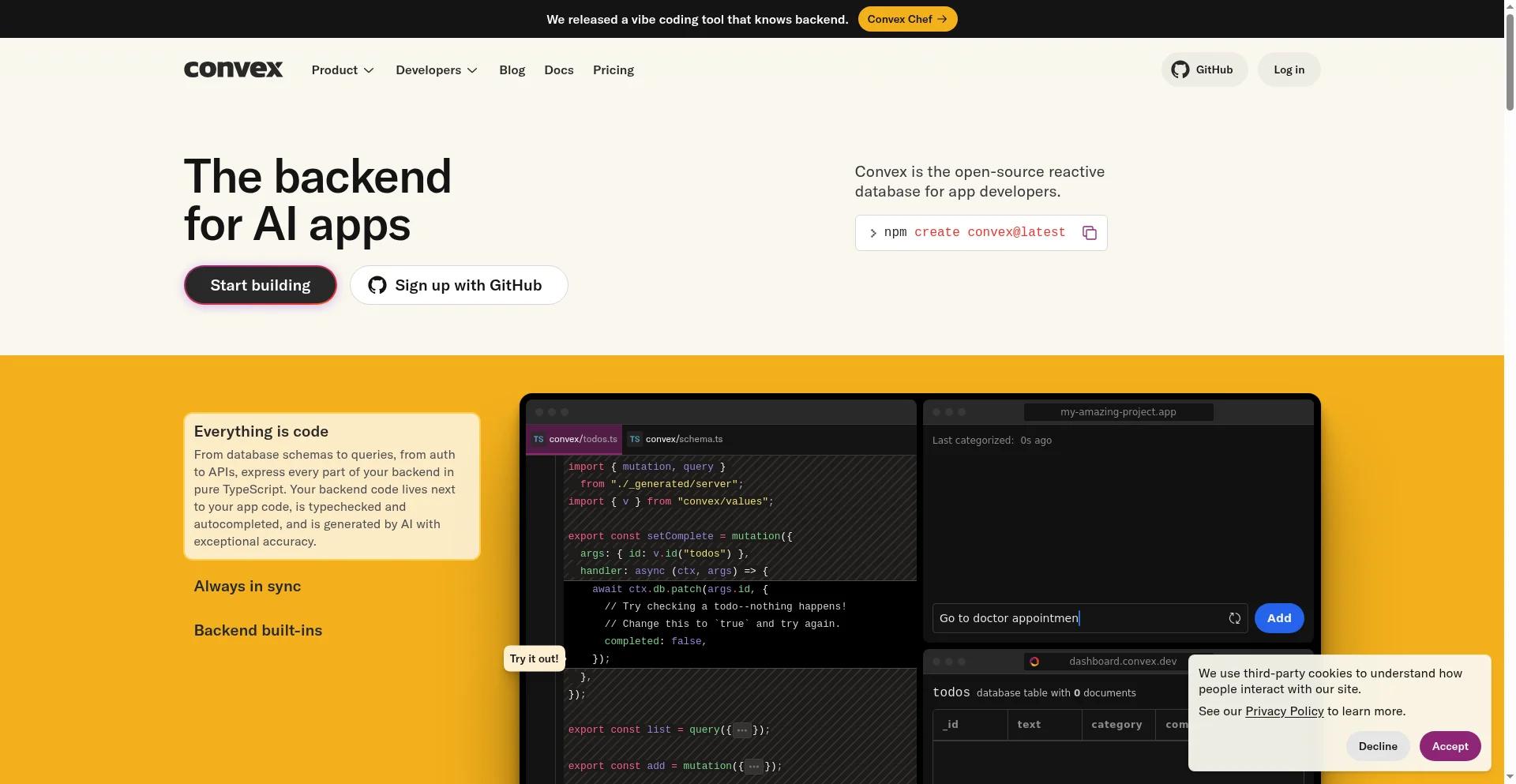
Task: Add the todo item
Action: 1279,618
